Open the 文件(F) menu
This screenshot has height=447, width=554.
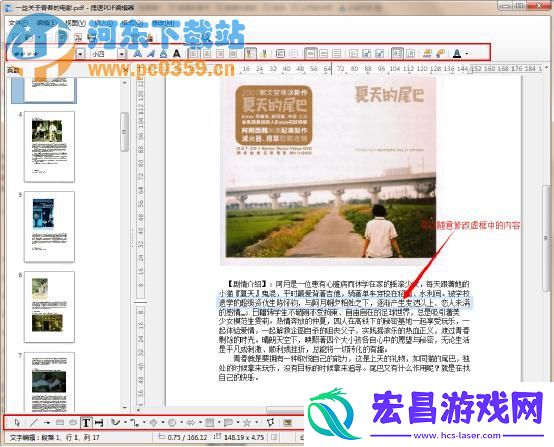(x=18, y=23)
